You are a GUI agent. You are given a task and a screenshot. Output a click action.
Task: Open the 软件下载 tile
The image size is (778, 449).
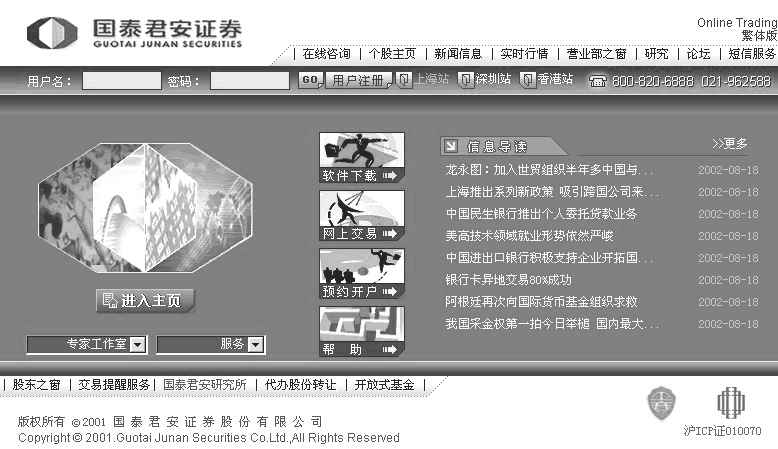(362, 158)
